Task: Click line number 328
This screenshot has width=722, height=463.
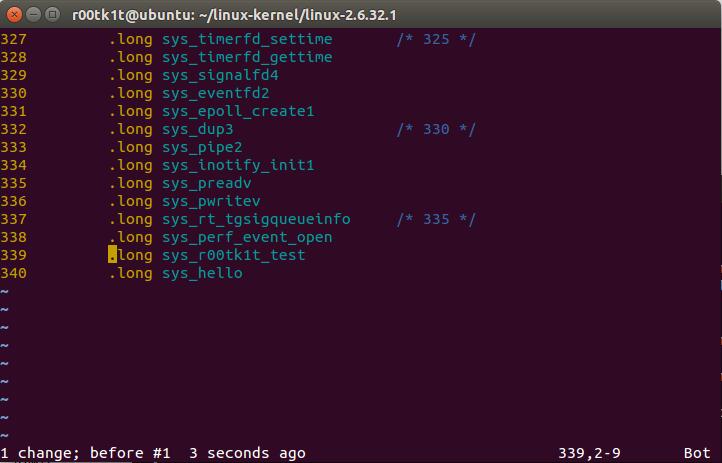Action: (x=13, y=57)
